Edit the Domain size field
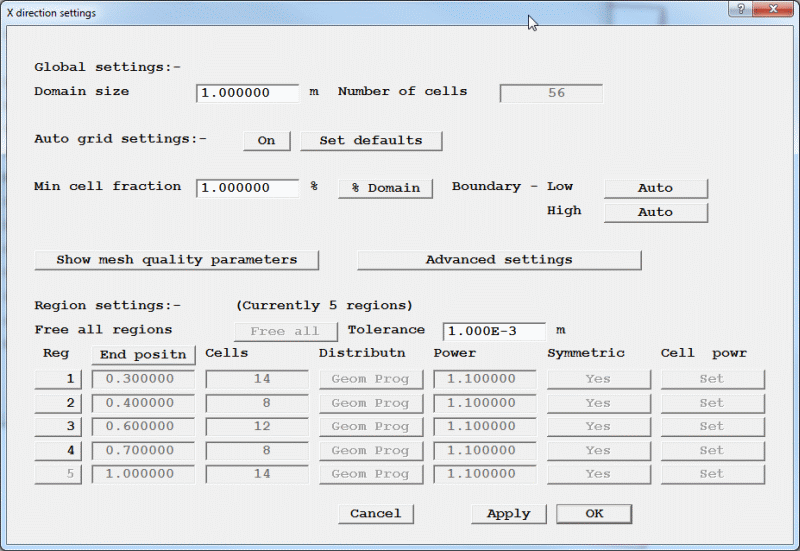 (248, 93)
